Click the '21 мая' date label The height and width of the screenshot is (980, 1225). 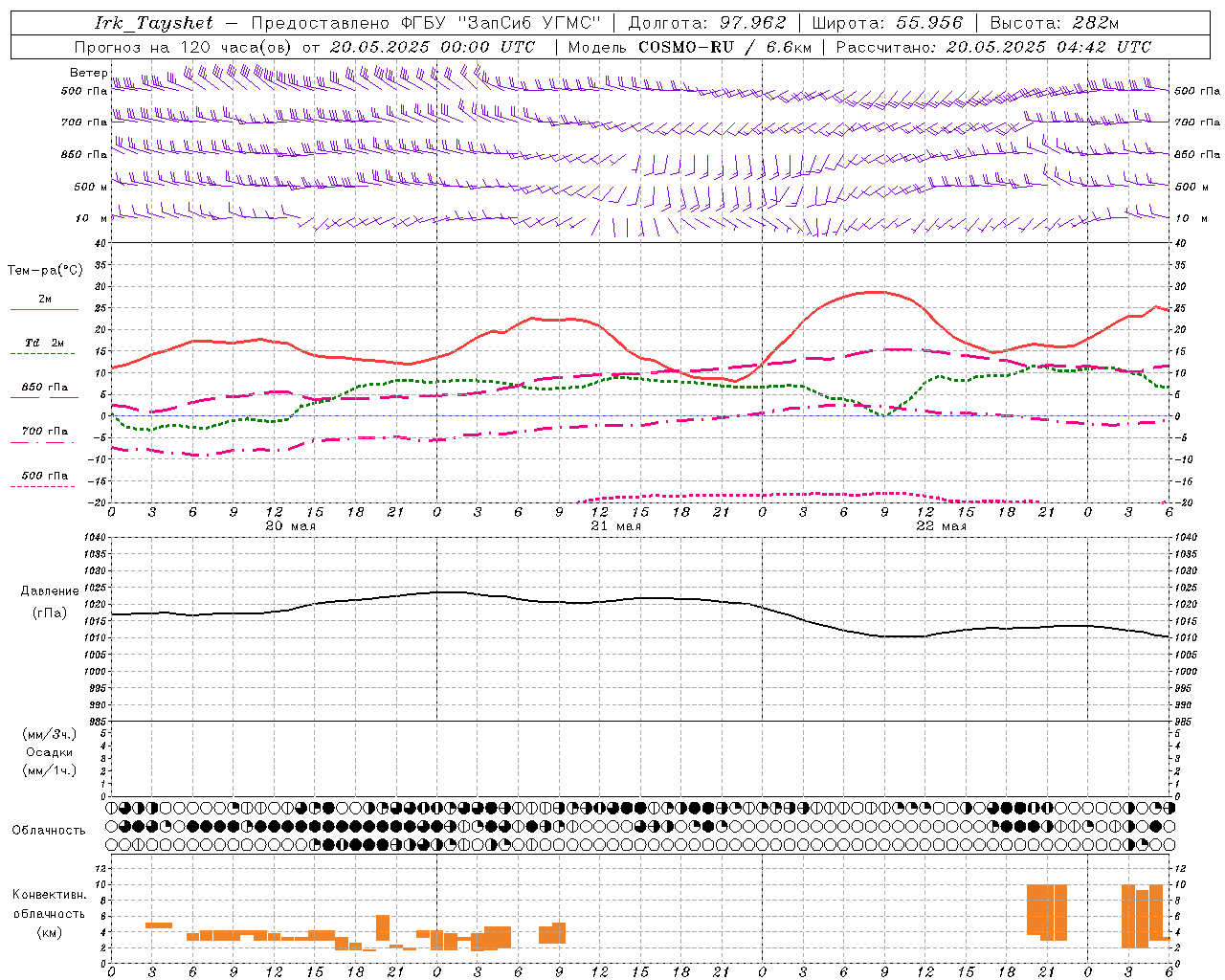click(615, 526)
